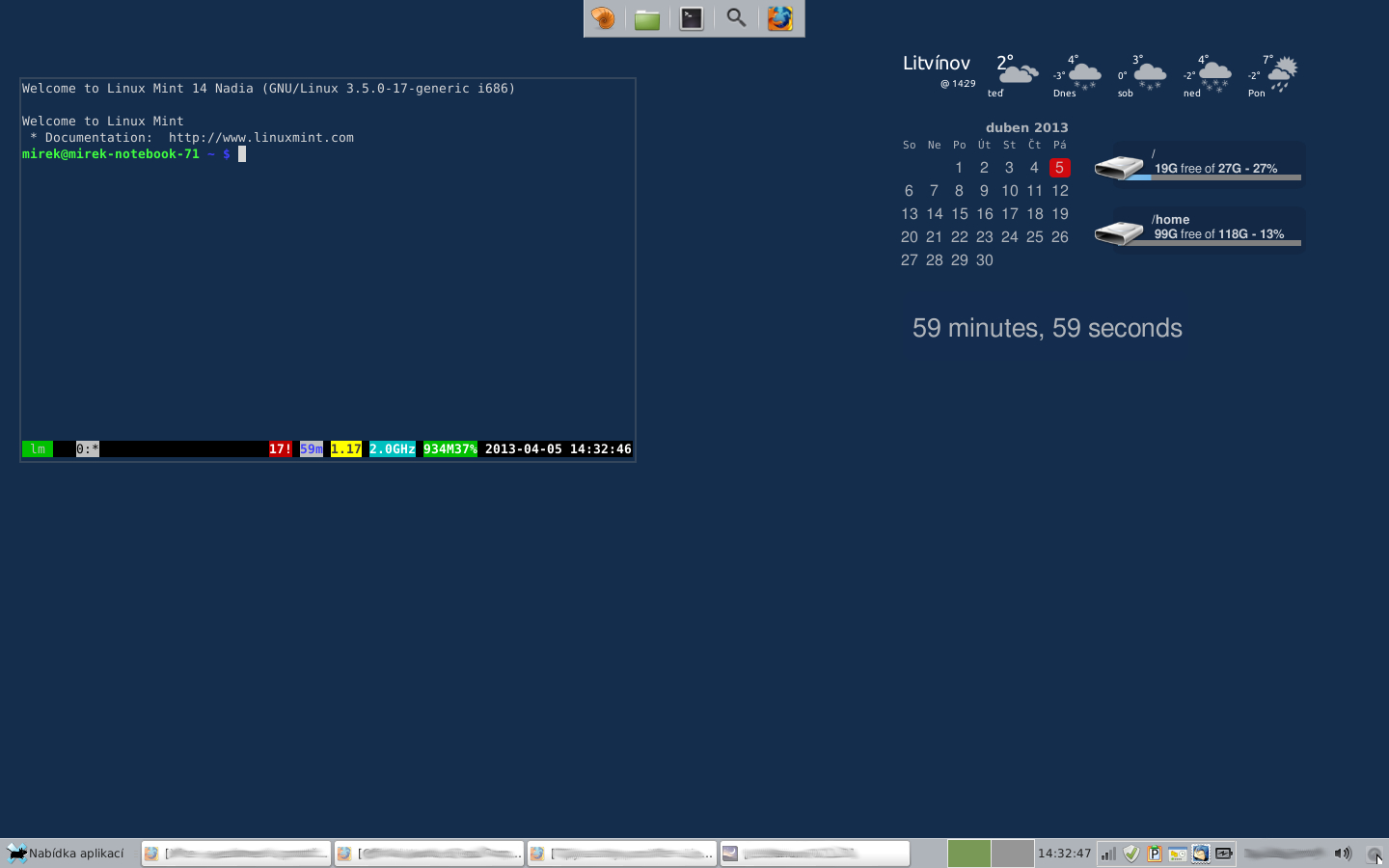Viewport: 1389px width, 868px height.
Task: Switch to the second gray workspace
Action: tap(1012, 854)
